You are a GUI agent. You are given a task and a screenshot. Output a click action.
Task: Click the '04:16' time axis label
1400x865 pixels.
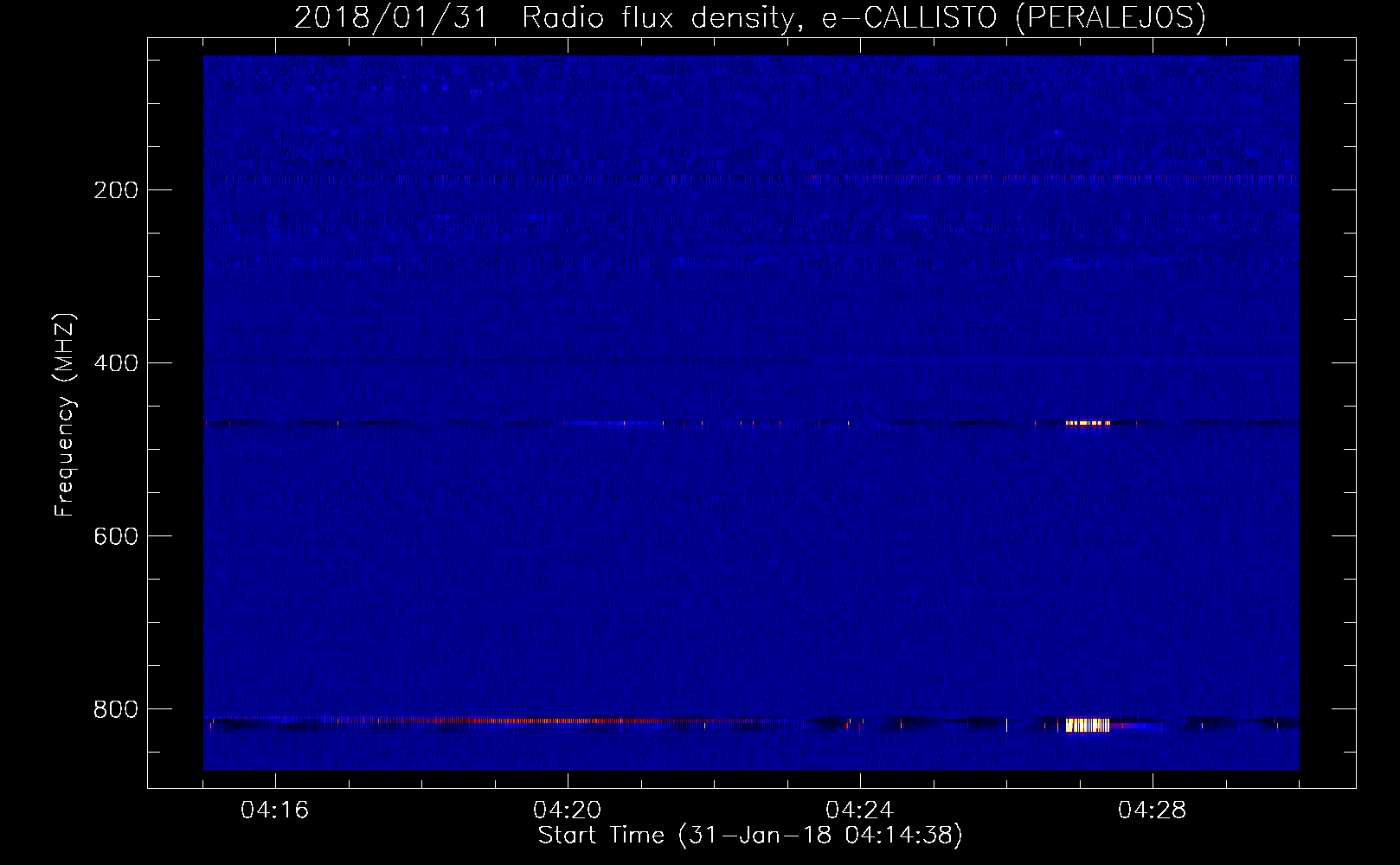pos(275,811)
